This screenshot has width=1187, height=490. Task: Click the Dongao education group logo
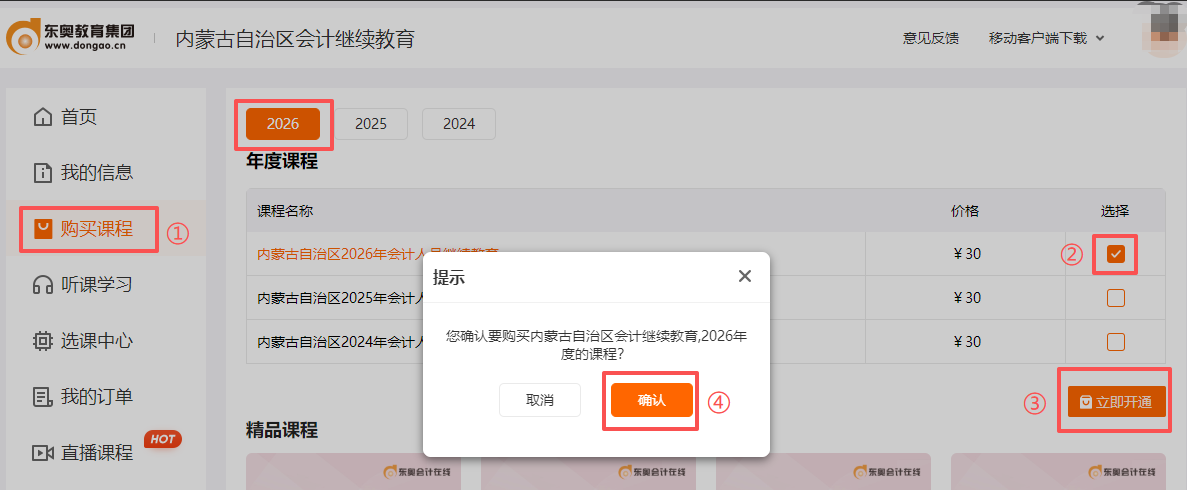click(70, 36)
